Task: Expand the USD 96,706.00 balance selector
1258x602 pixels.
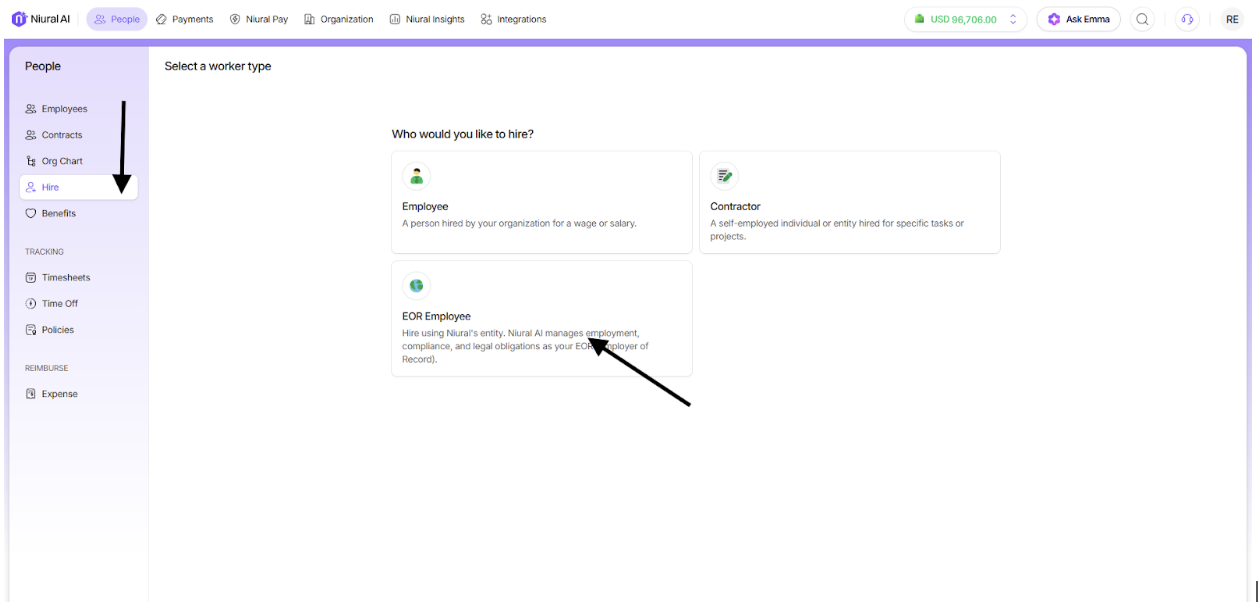Action: [x=964, y=19]
